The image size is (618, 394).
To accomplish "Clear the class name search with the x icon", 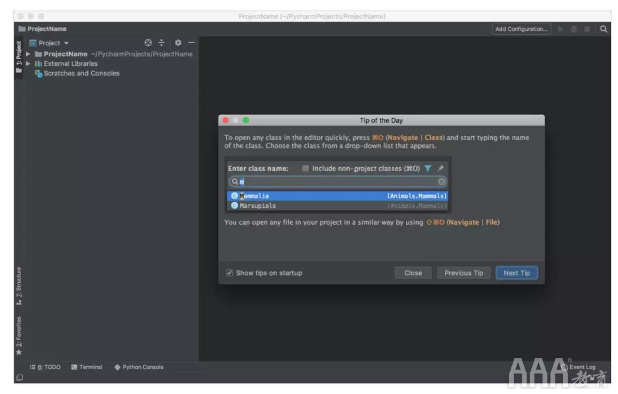I will [441, 182].
